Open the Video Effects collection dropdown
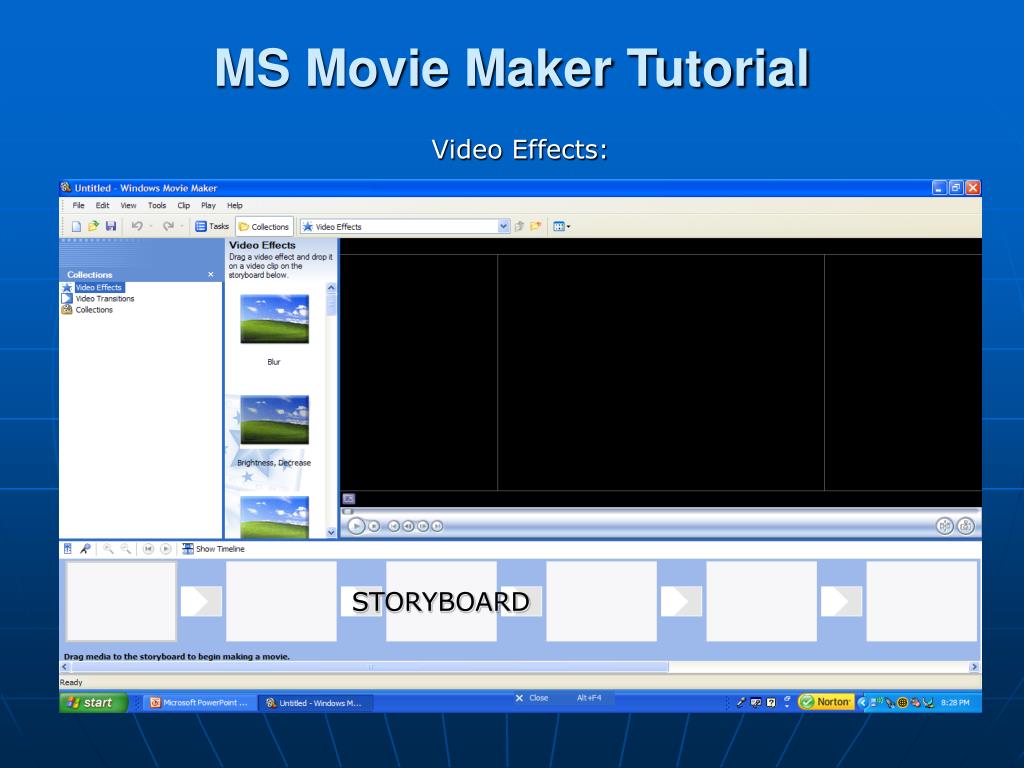This screenshot has height=768, width=1024. click(x=503, y=227)
